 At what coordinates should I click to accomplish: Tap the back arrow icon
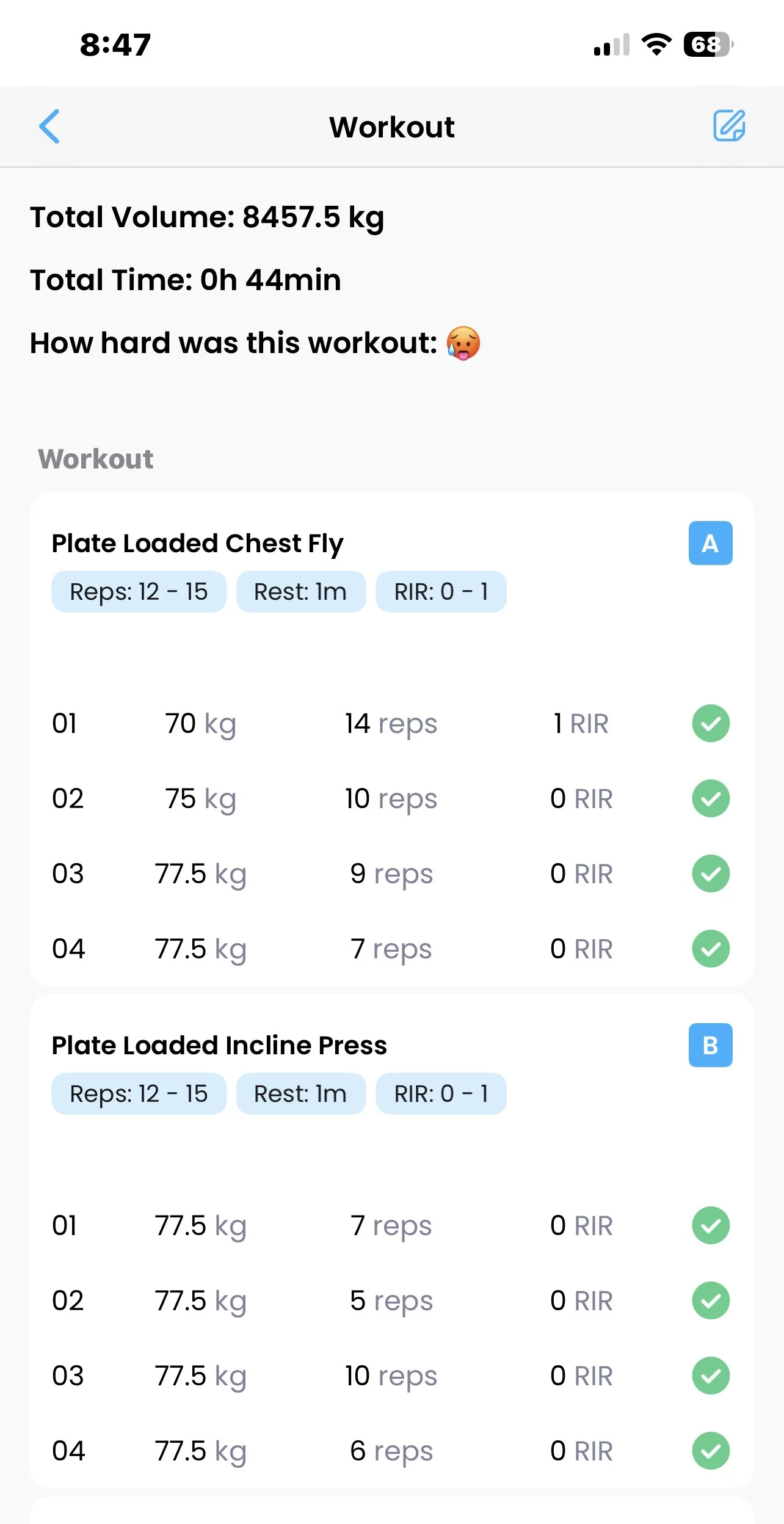(49, 126)
